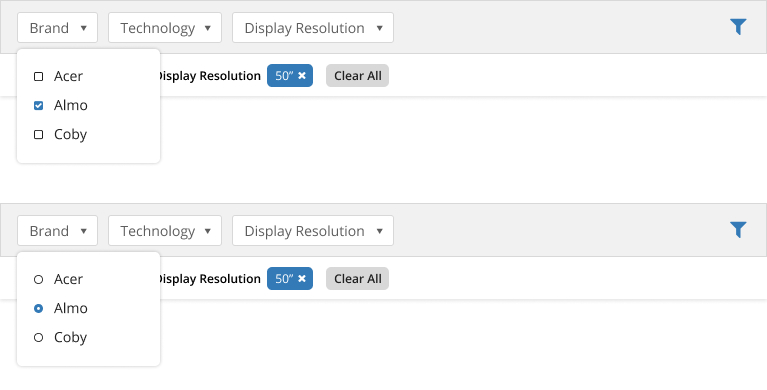The height and width of the screenshot is (390, 767).
Task: Click the Almo label in the checkbox list
Action: [70, 105]
